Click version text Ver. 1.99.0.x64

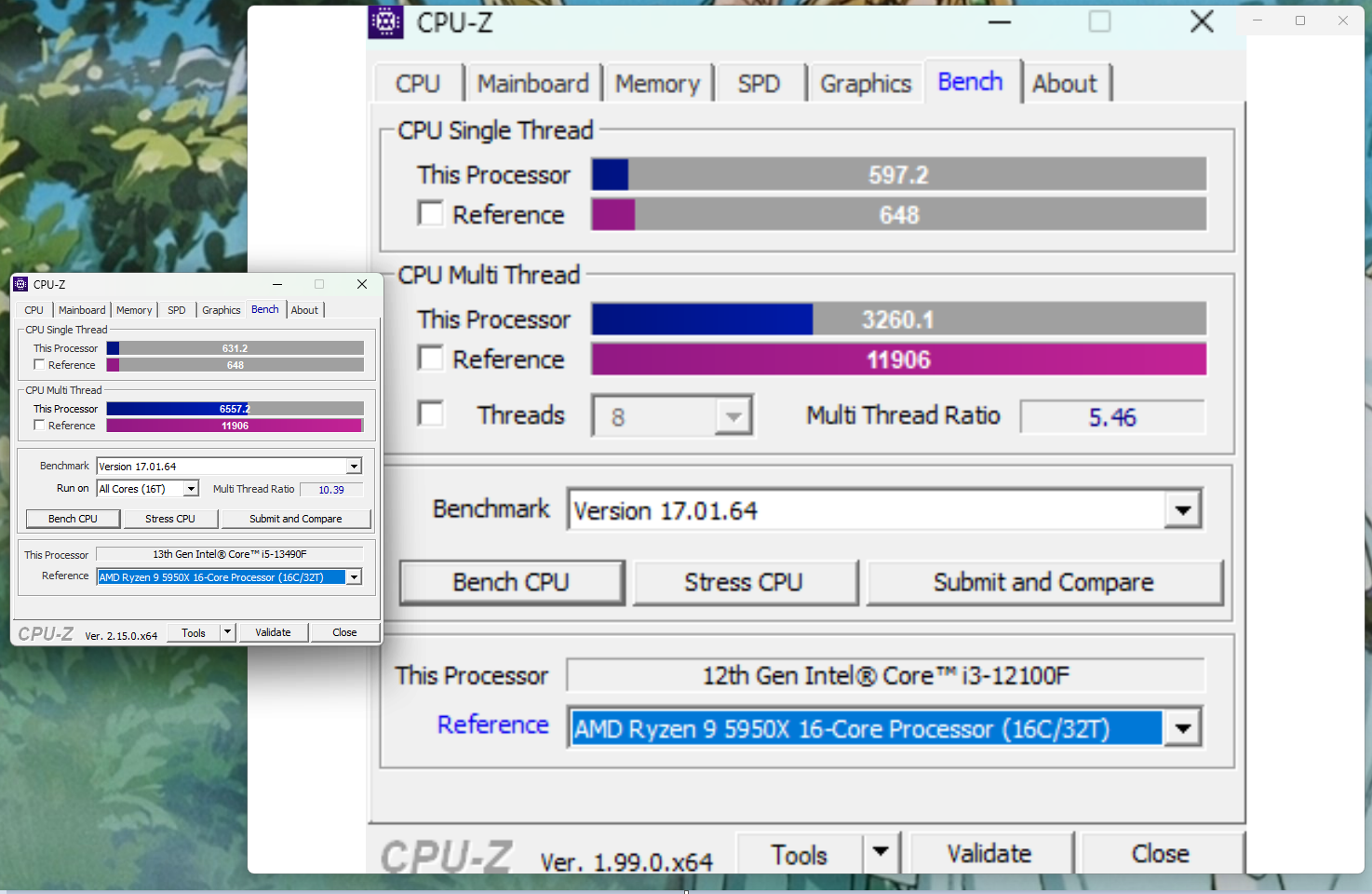tap(626, 862)
